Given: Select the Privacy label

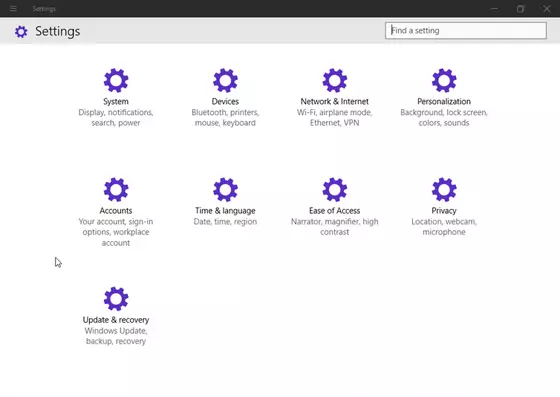Looking at the screenshot, I should [444, 211].
